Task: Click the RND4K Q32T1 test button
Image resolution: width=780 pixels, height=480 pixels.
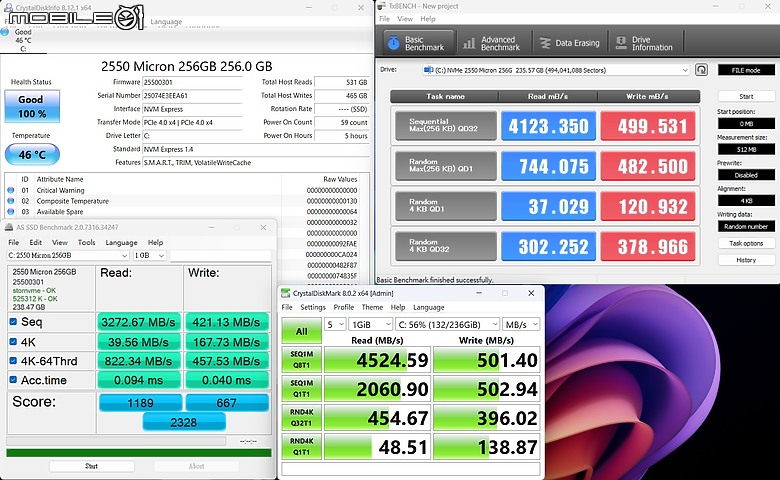Action: (301, 417)
